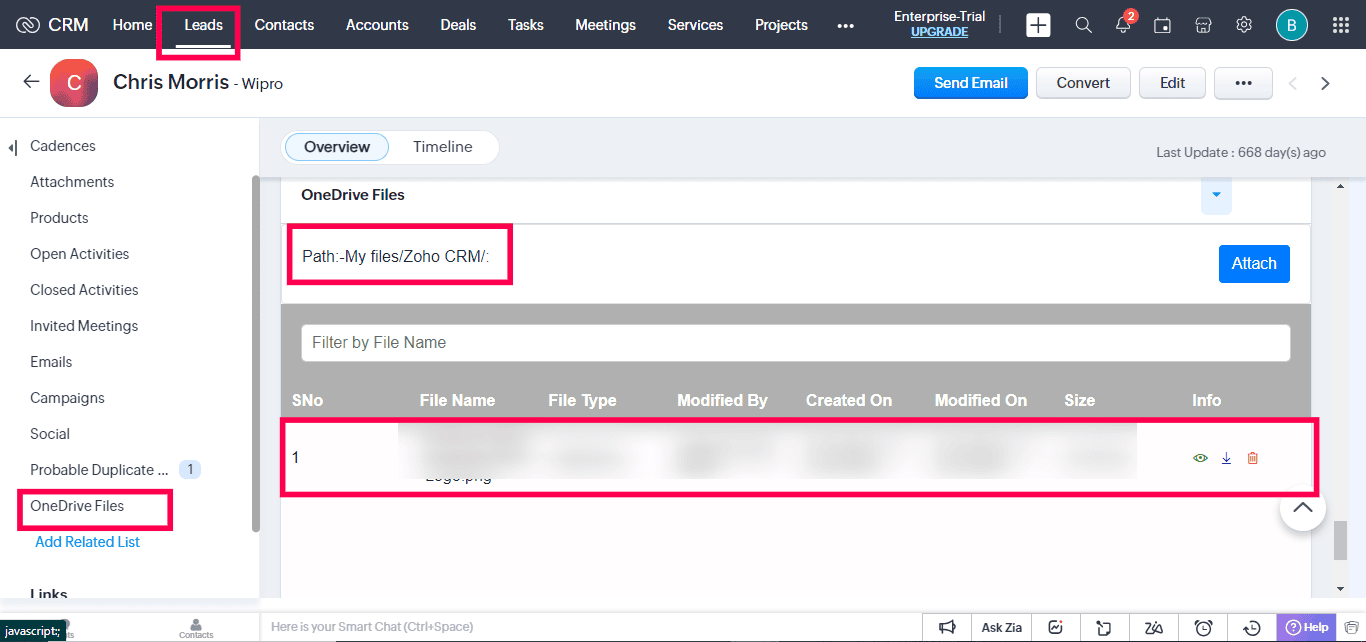
Task: Open the Meetings module
Action: (605, 25)
